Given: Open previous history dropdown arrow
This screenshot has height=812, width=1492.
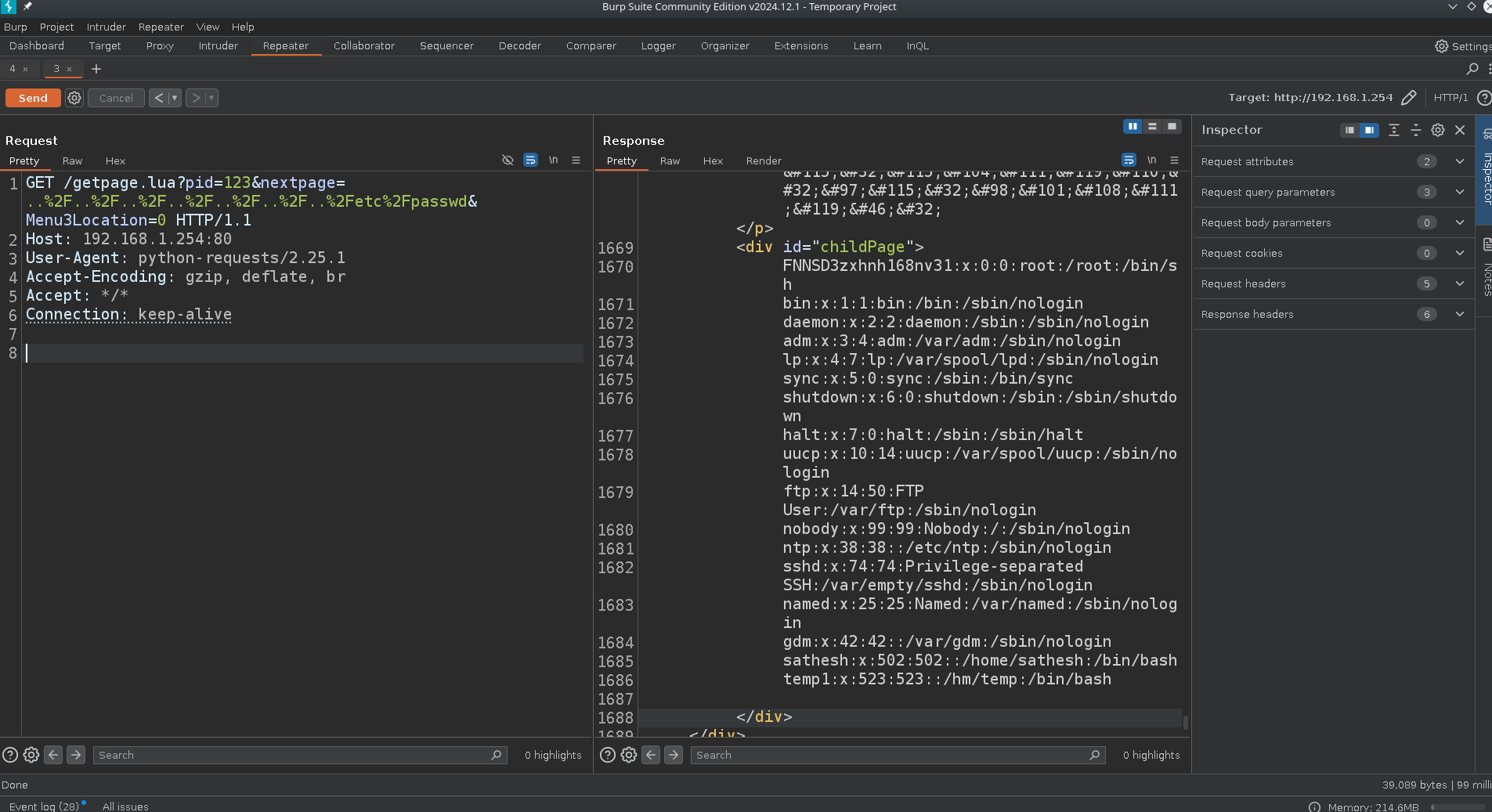Looking at the screenshot, I should tap(175, 98).
